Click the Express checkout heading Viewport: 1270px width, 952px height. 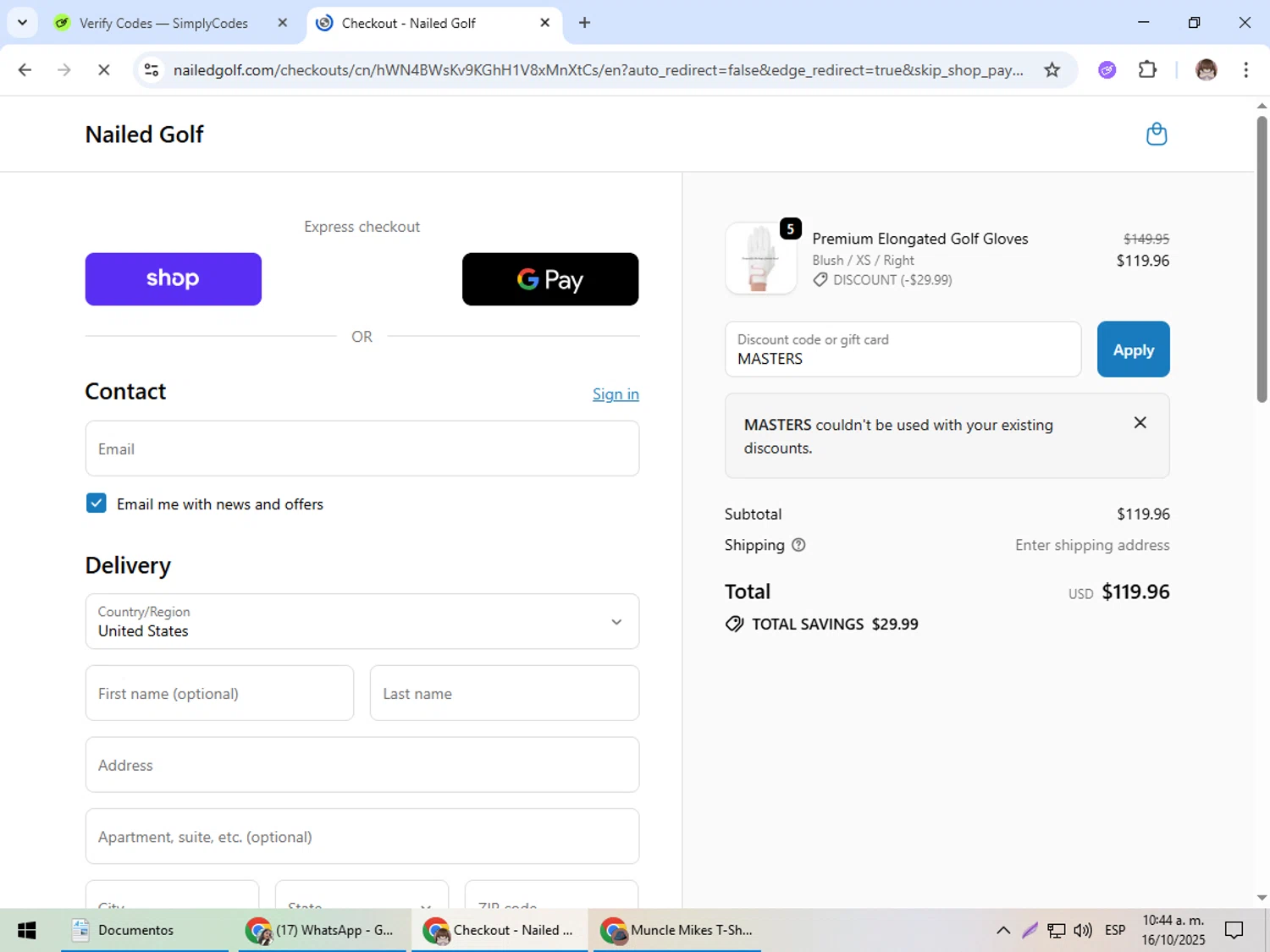pos(362,227)
